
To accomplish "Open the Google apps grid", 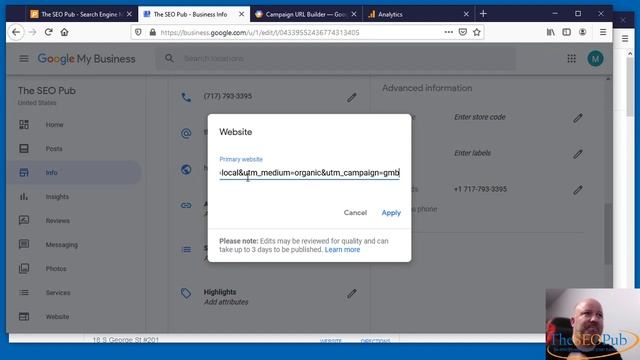I will [571, 59].
